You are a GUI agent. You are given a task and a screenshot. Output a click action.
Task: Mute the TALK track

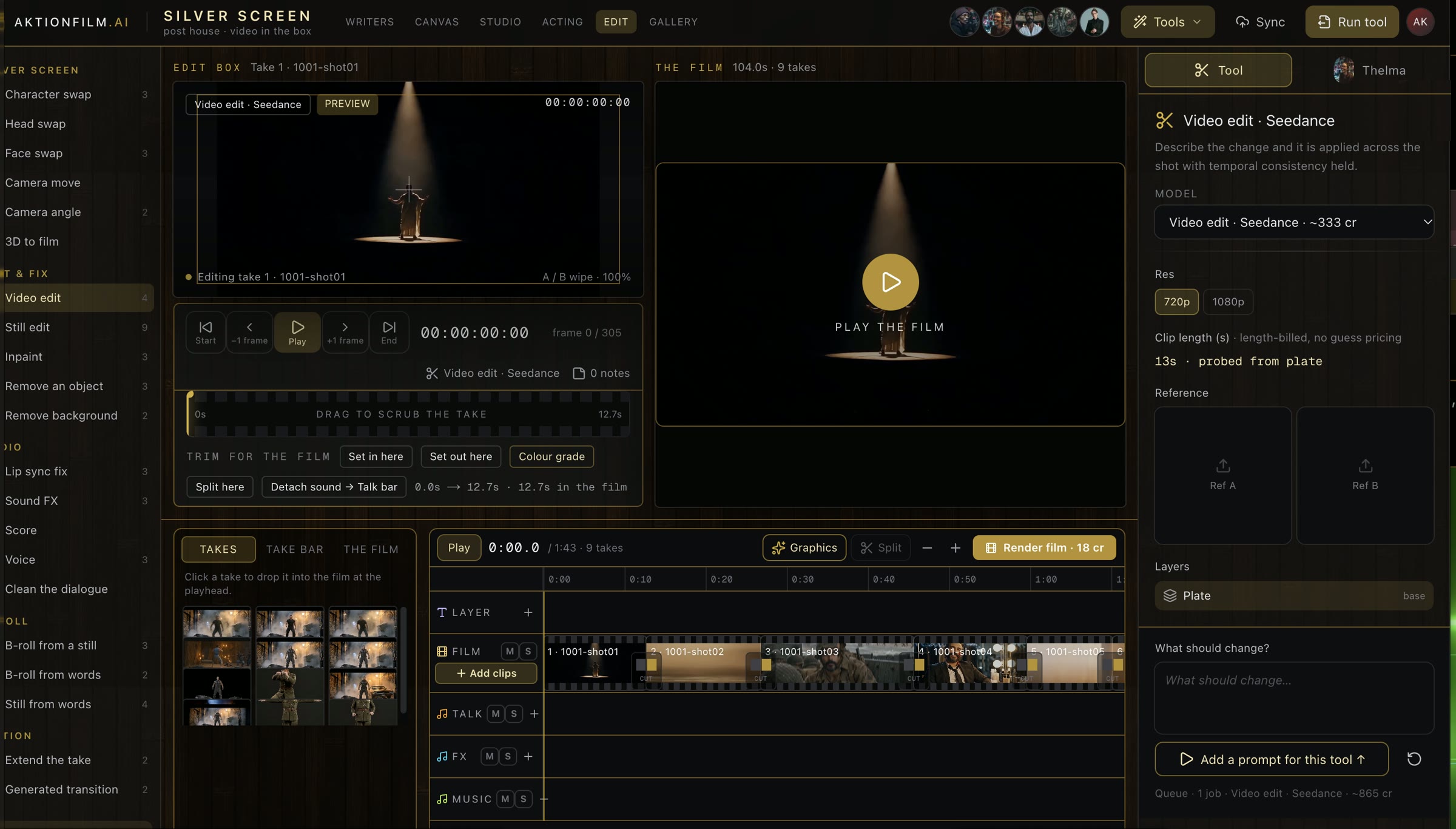pos(496,714)
